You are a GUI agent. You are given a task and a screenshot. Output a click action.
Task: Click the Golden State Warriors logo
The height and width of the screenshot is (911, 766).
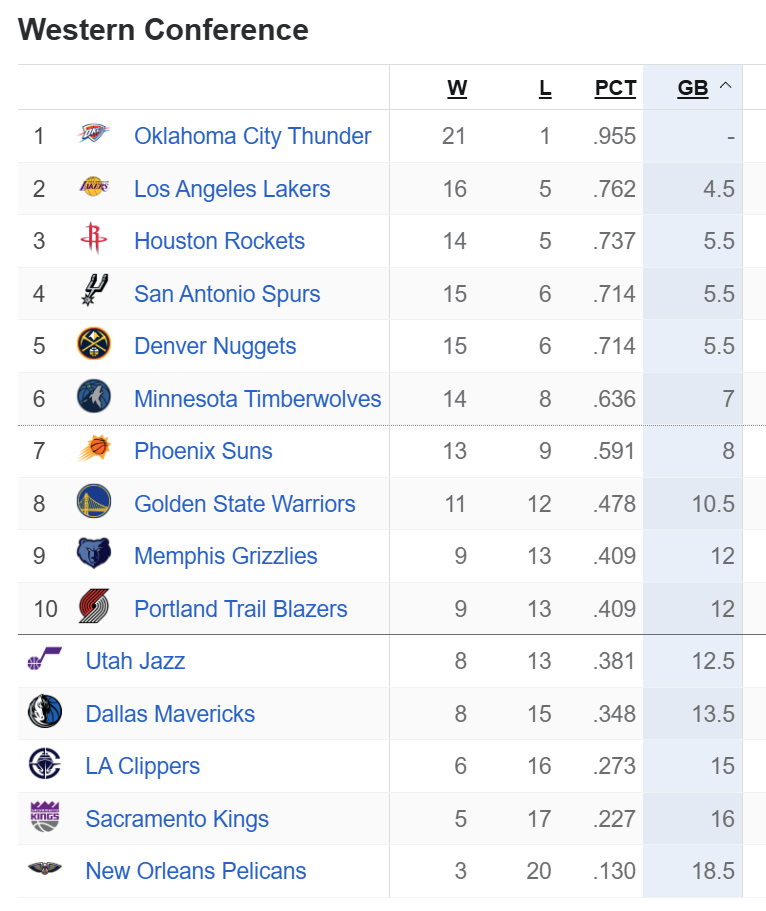pyautogui.click(x=94, y=503)
